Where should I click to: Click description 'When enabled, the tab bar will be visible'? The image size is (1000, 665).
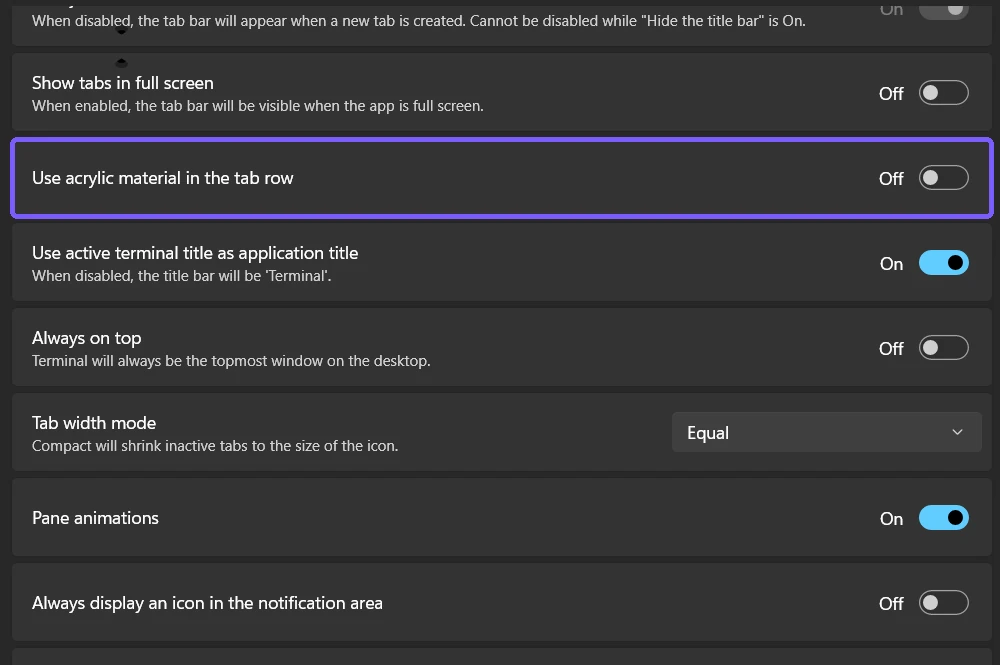(258, 106)
